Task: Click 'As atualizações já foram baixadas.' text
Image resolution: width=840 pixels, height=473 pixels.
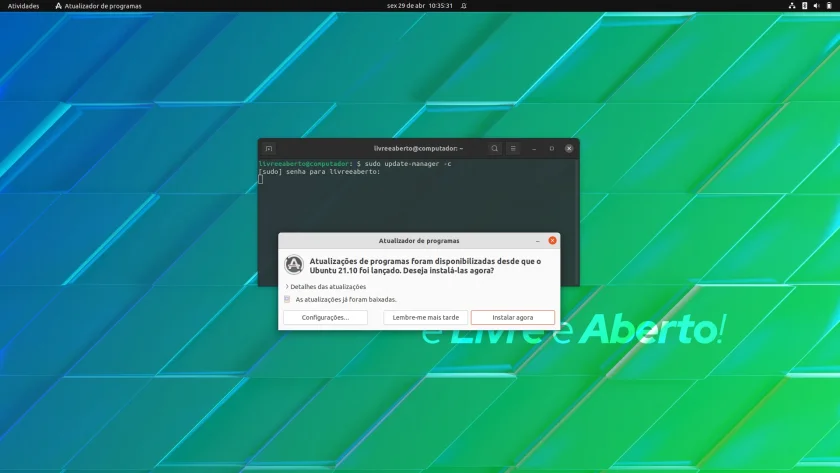Action: [346, 299]
